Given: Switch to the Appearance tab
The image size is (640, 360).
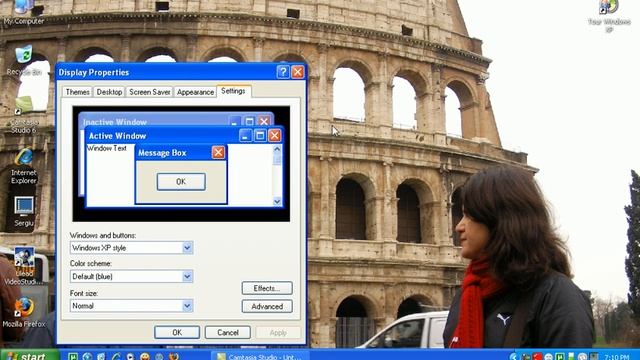Looking at the screenshot, I should click(195, 92).
